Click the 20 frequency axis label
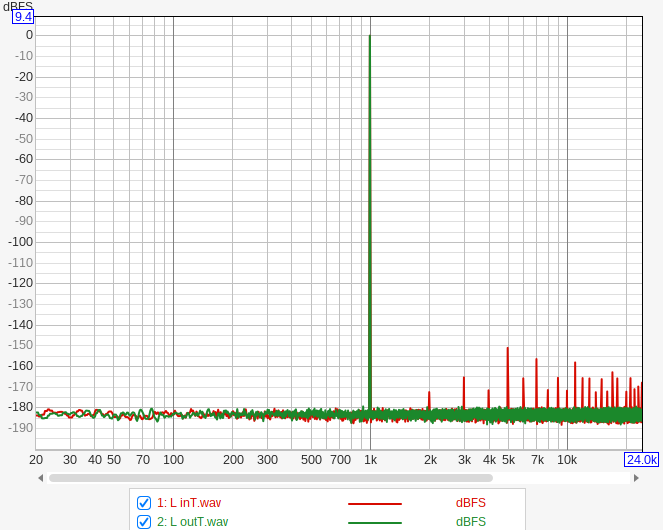 pyautogui.click(x=36, y=460)
